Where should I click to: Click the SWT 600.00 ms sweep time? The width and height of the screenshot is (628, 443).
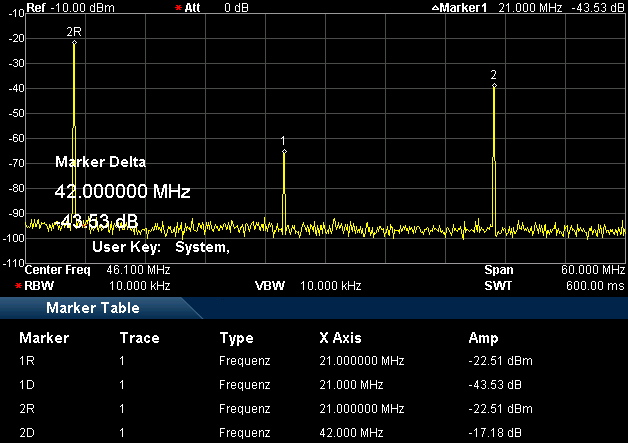(x=553, y=285)
